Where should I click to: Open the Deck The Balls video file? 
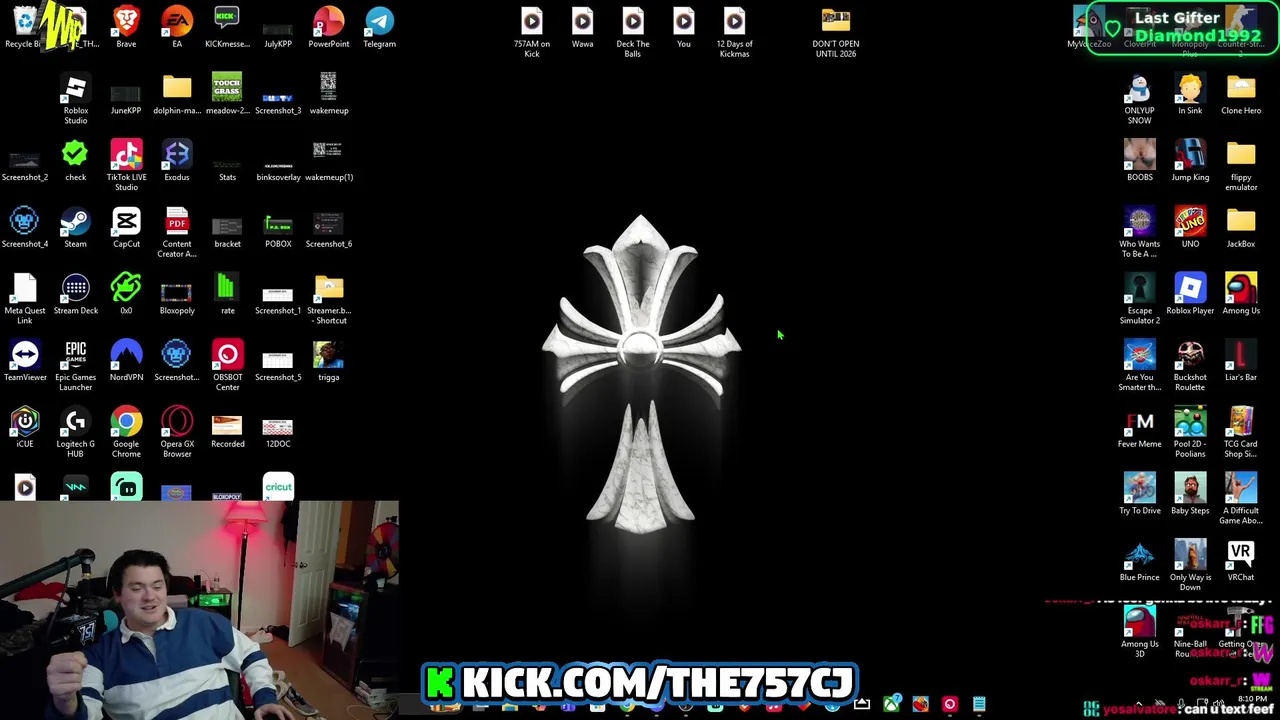[633, 32]
